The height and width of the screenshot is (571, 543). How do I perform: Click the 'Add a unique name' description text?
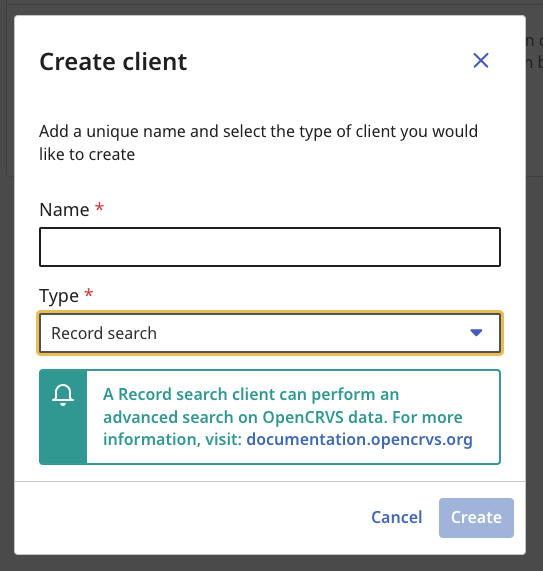point(259,143)
